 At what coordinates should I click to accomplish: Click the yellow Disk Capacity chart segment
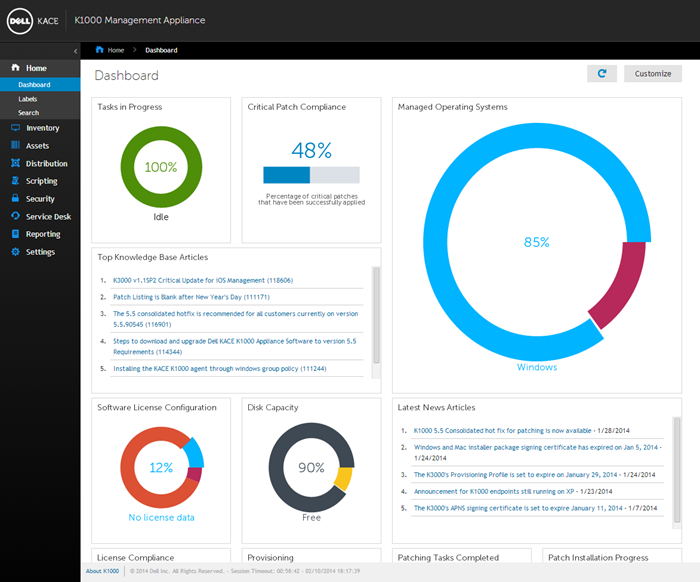tap(344, 478)
